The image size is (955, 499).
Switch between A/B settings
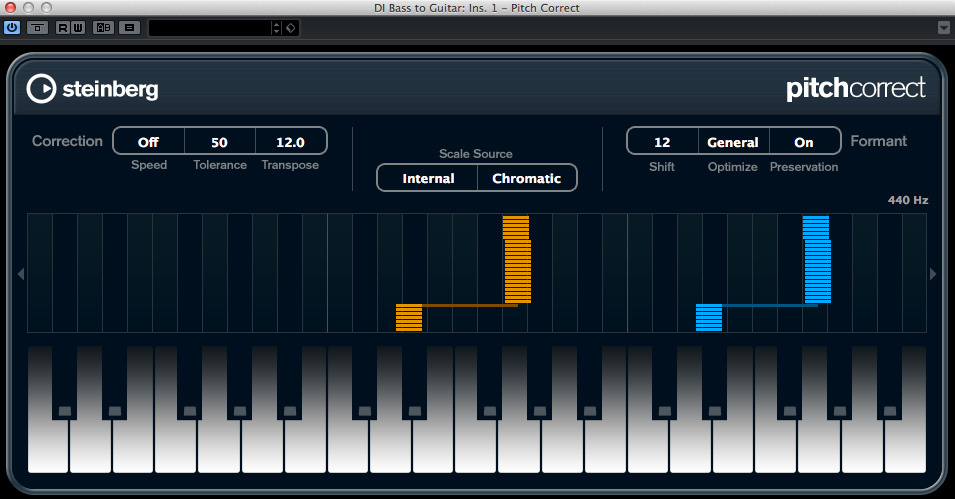tap(104, 27)
